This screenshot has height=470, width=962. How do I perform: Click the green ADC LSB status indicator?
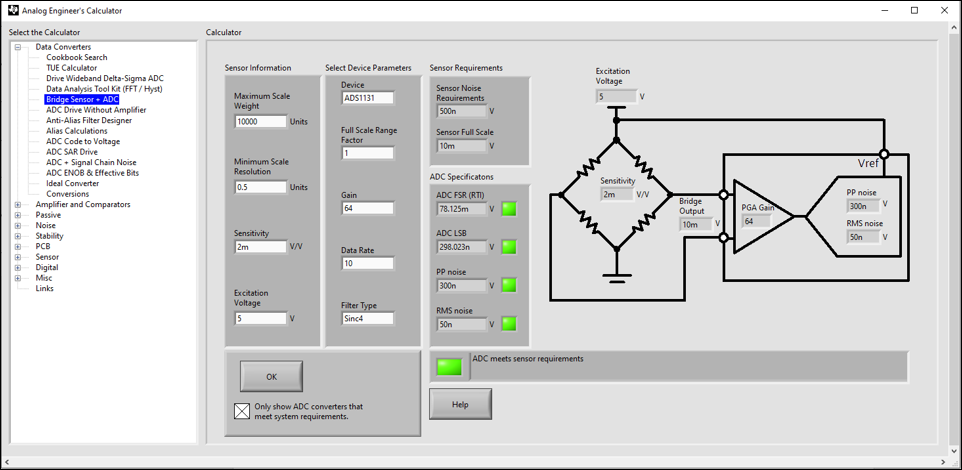click(x=509, y=247)
